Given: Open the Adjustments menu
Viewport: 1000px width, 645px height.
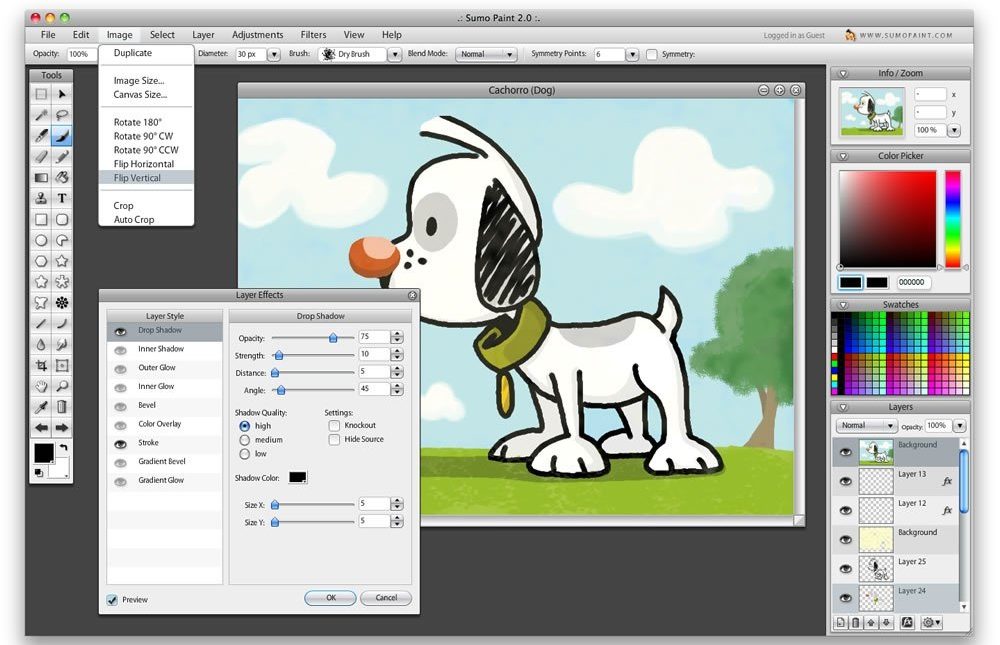Looking at the screenshot, I should [257, 35].
